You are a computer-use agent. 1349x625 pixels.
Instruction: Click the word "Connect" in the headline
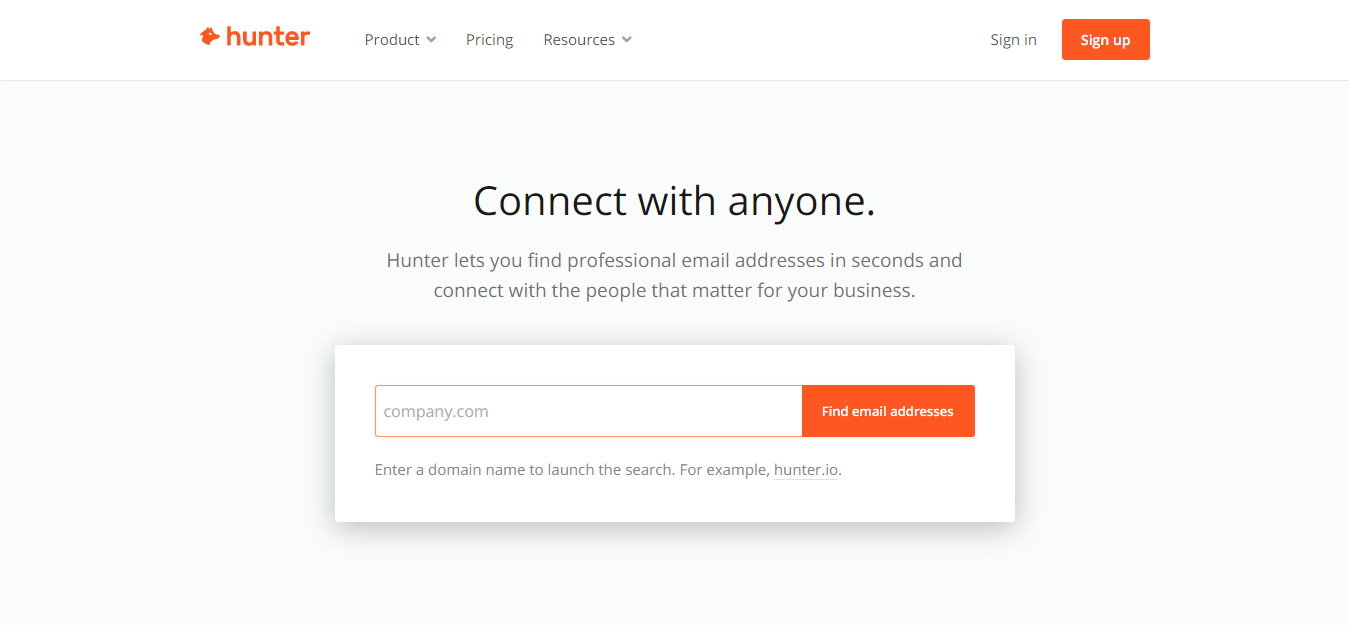(550, 201)
